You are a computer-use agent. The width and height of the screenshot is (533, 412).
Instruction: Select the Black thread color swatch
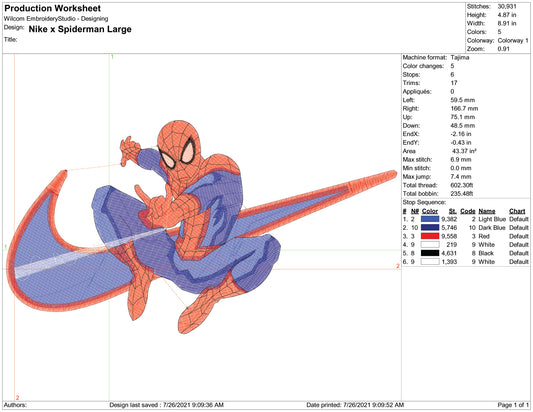click(430, 253)
